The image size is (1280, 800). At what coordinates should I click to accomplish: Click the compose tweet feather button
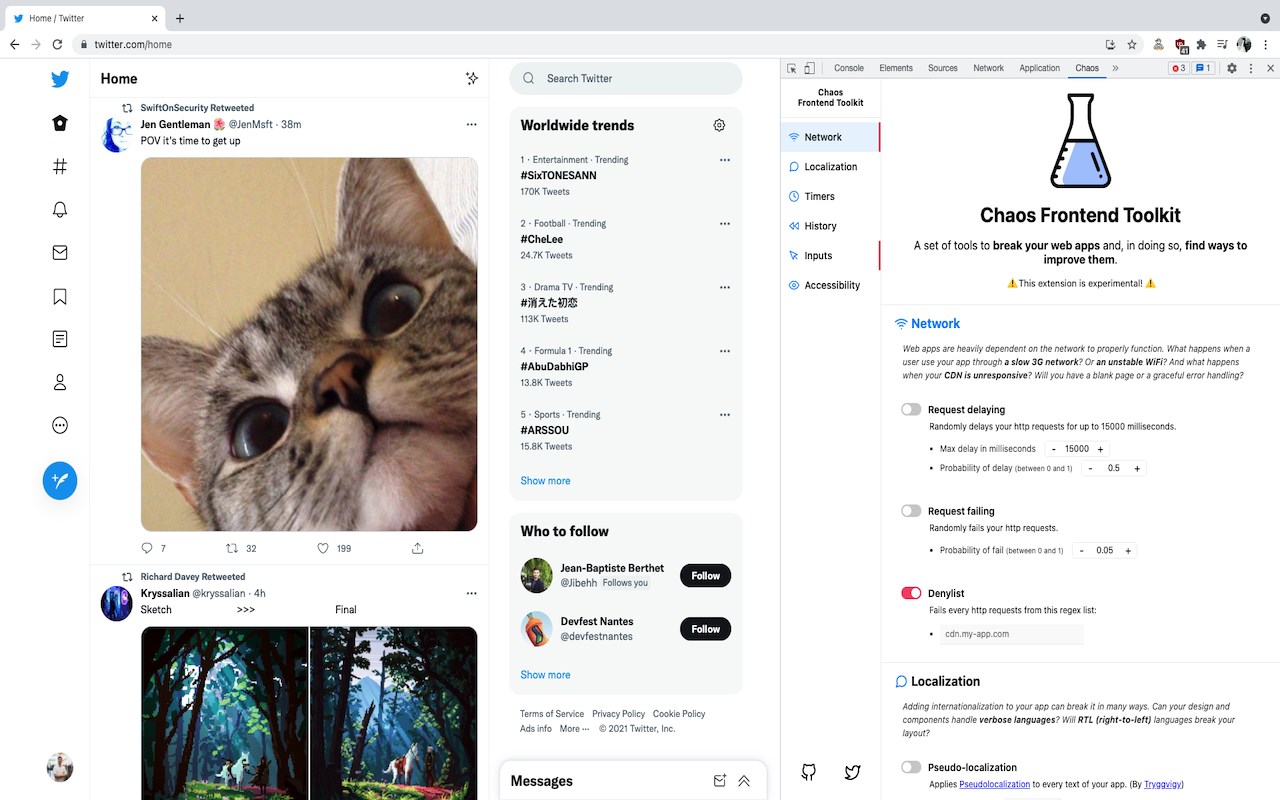pyautogui.click(x=60, y=481)
